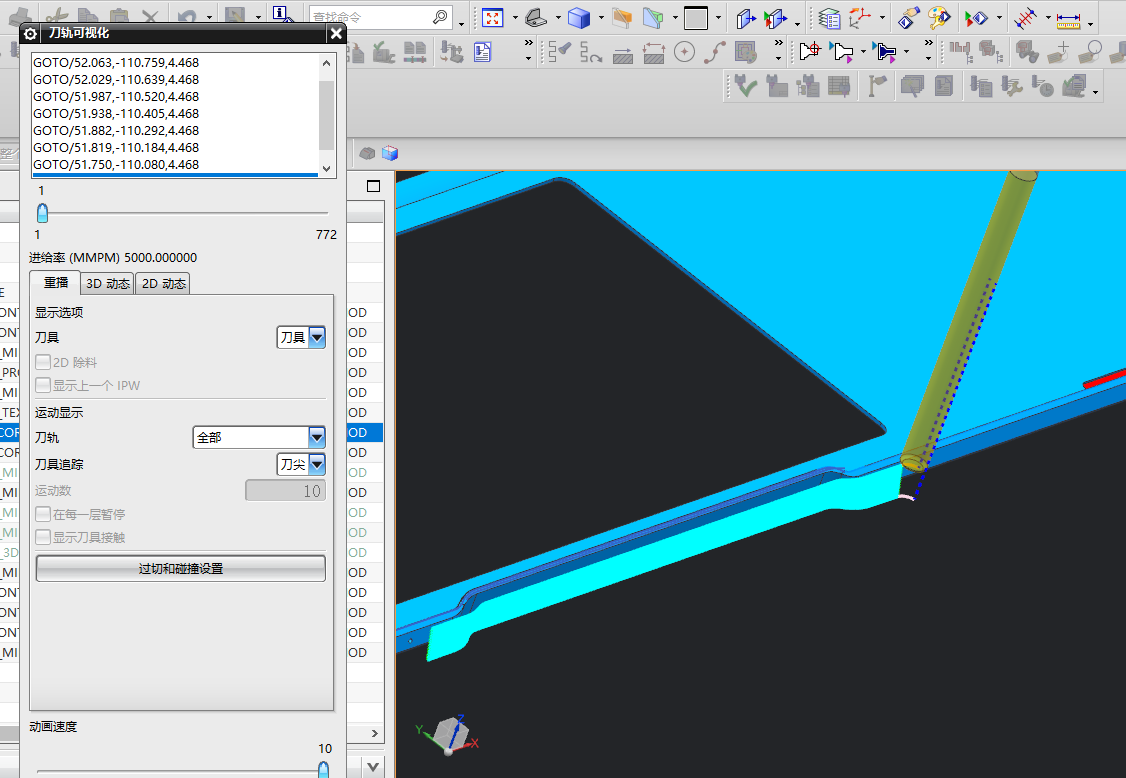This screenshot has height=778, width=1126.
Task: Expand the WCS dropdown arrow
Action: 883,18
